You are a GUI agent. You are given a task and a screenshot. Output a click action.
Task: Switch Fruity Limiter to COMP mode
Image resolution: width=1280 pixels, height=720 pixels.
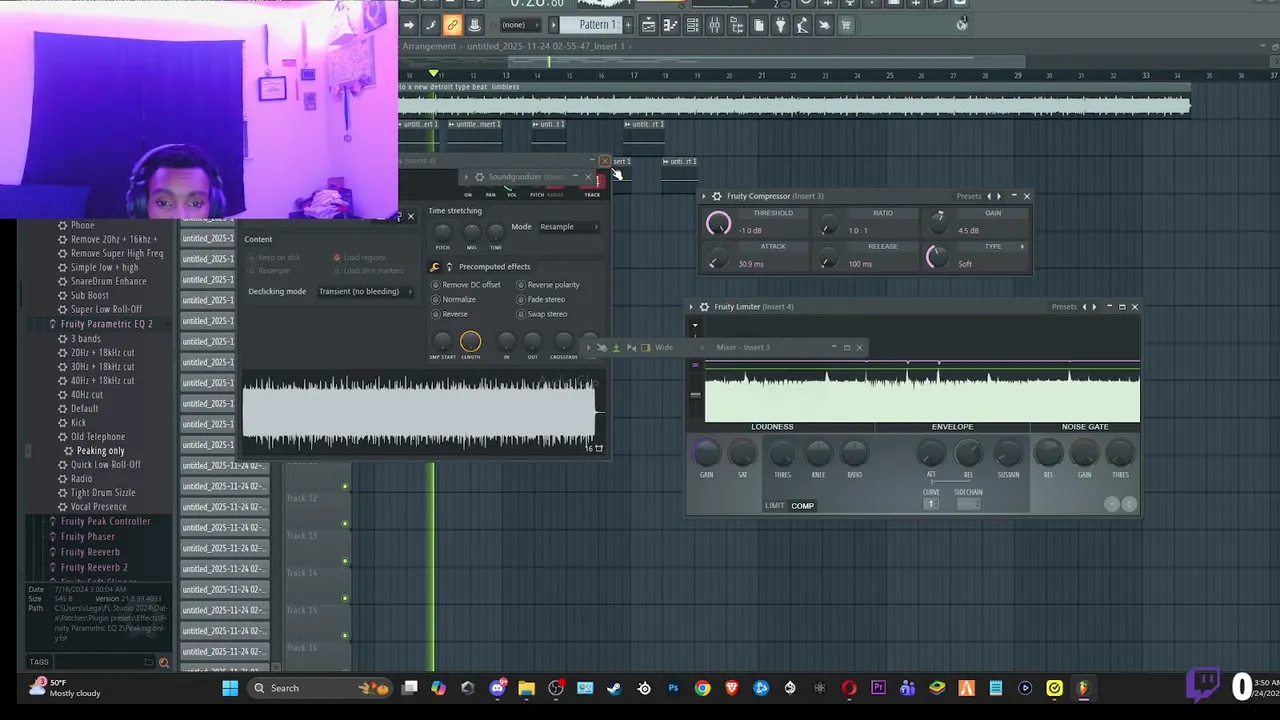click(x=803, y=506)
